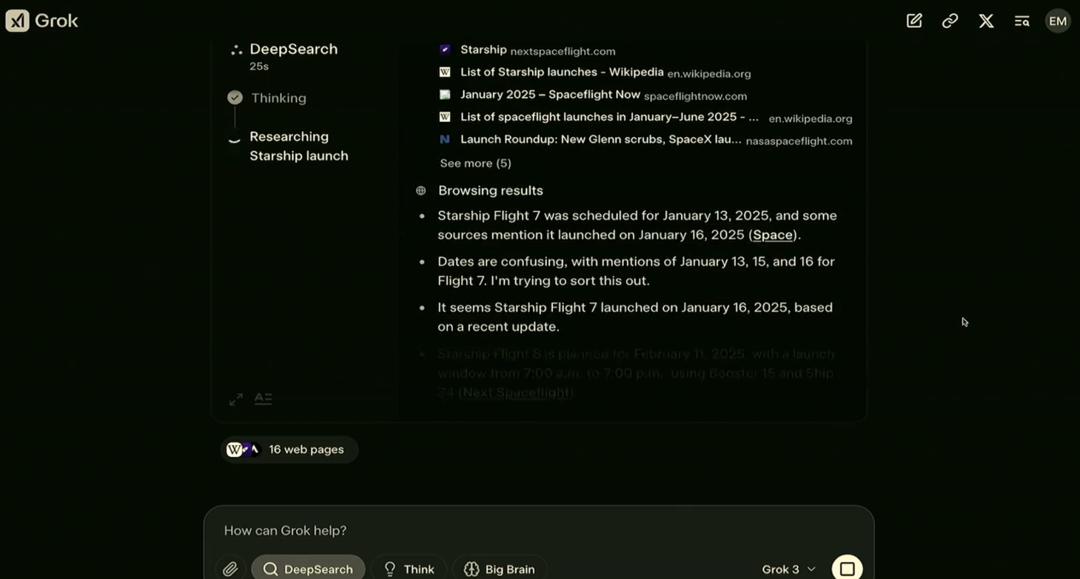Viewport: 1080px width, 579px height.
Task: Open search history via the list-search icon
Action: [x=1021, y=20]
